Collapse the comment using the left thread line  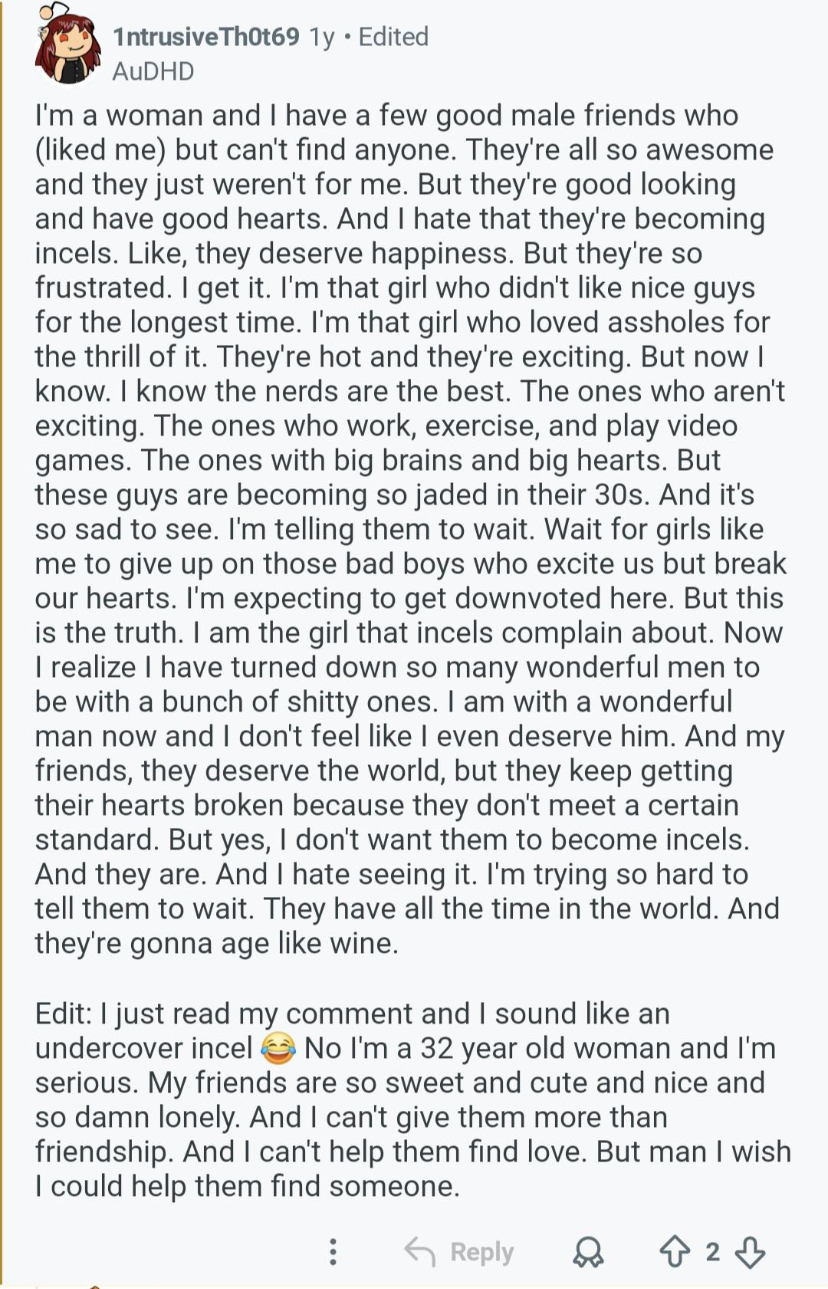[3, 644]
